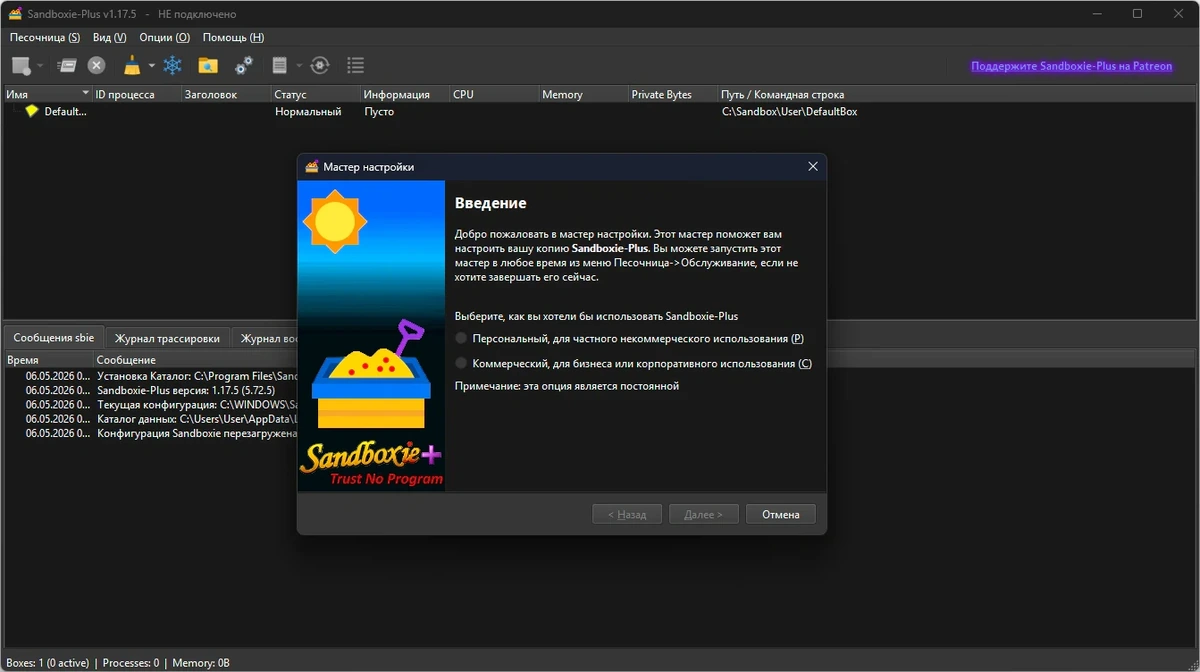Expand the broom cleanup dropdown arrow
This screenshot has height=672, width=1200.
pyautogui.click(x=152, y=66)
